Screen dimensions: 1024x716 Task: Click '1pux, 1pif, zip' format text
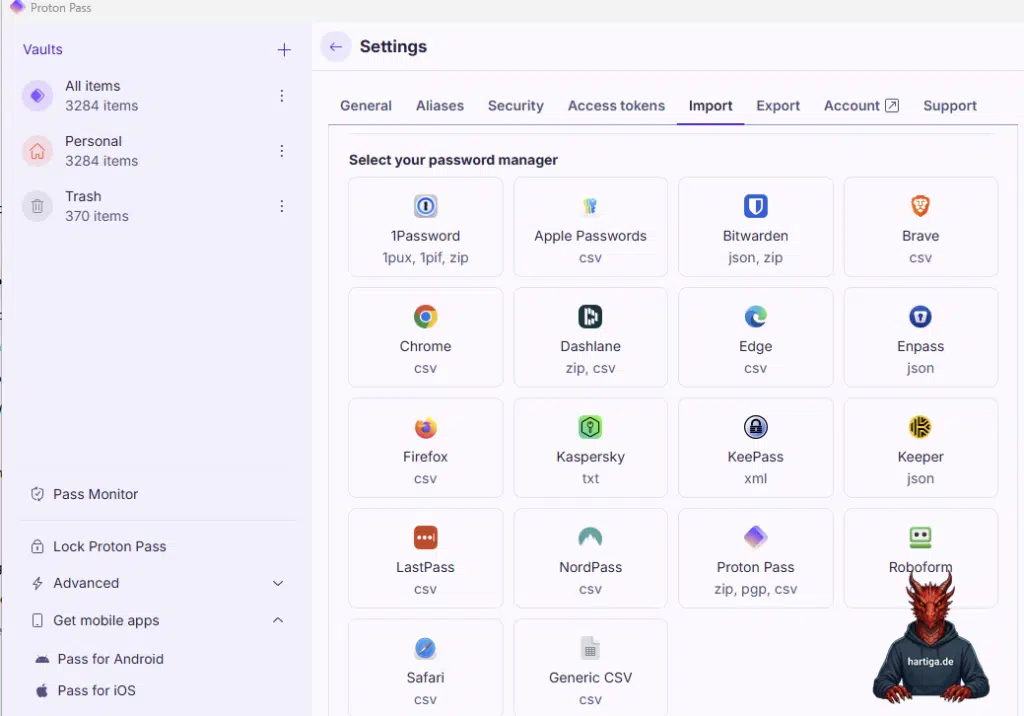click(425, 257)
